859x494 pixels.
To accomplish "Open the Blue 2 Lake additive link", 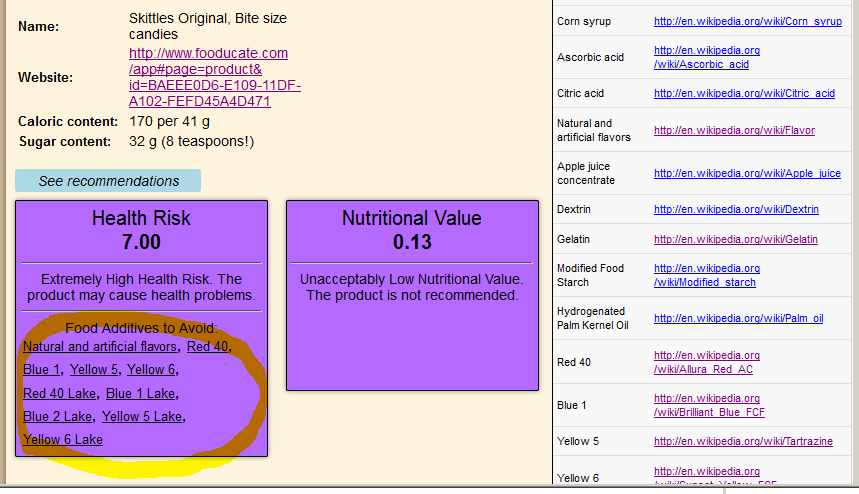I will [58, 417].
